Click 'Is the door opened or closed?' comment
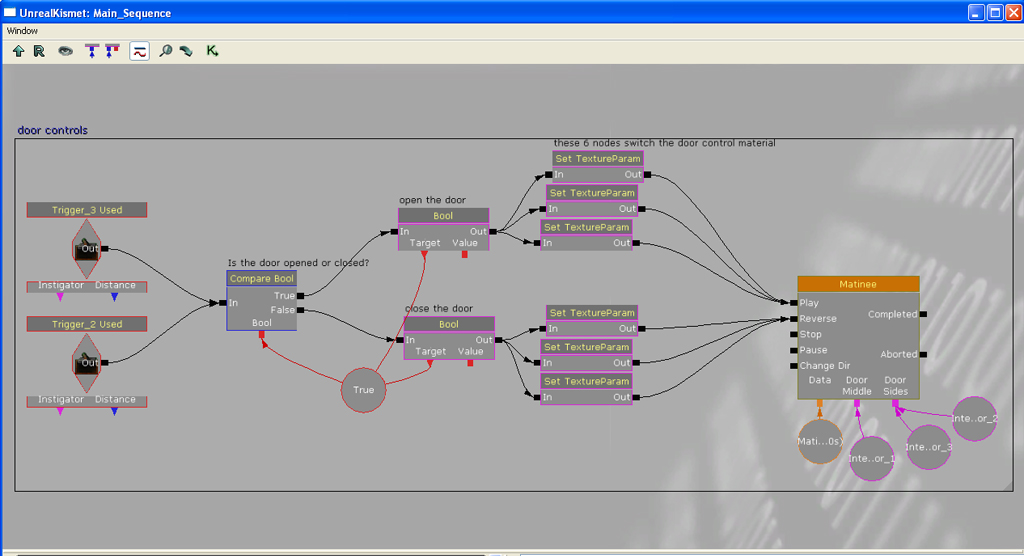This screenshot has width=1024, height=556. point(298,263)
